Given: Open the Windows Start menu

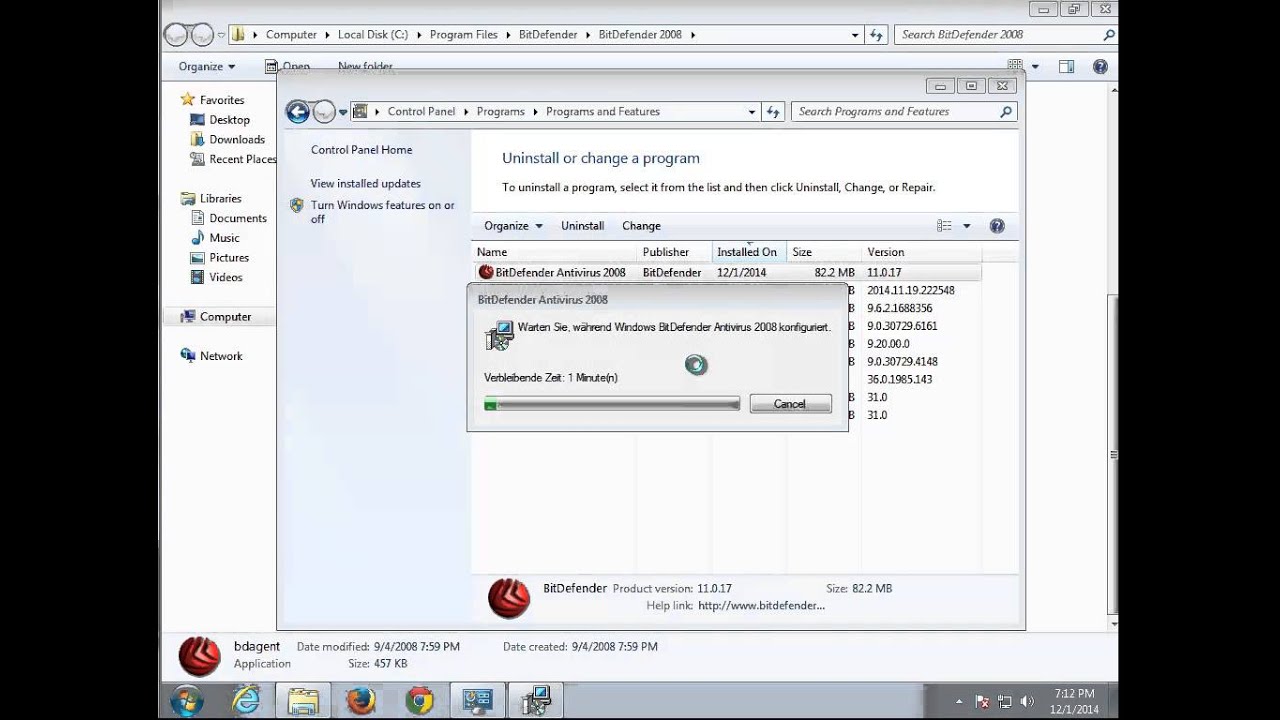Looking at the screenshot, I should [187, 701].
